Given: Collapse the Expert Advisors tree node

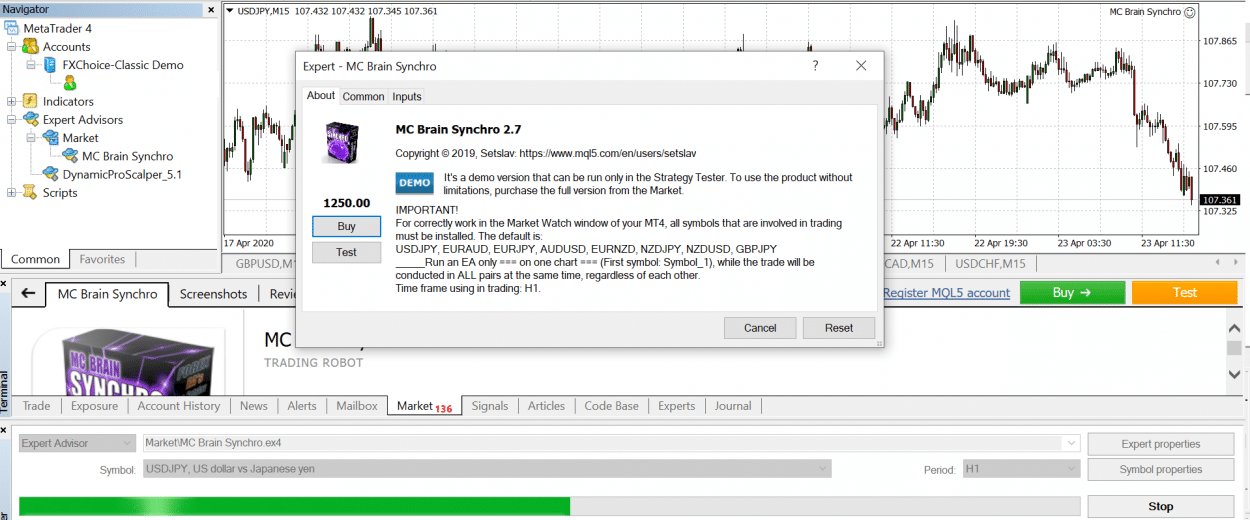Looking at the screenshot, I should [x=11, y=120].
